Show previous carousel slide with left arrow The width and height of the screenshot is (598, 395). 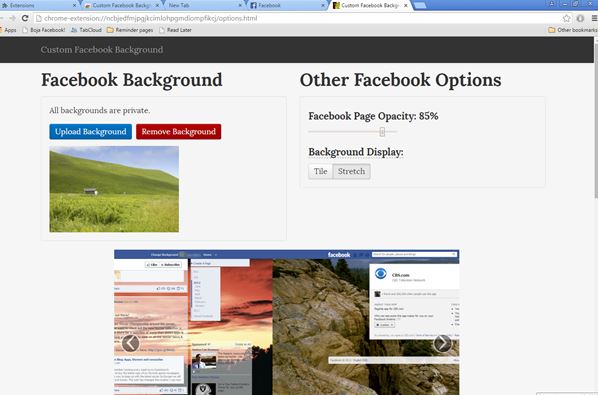(130, 343)
